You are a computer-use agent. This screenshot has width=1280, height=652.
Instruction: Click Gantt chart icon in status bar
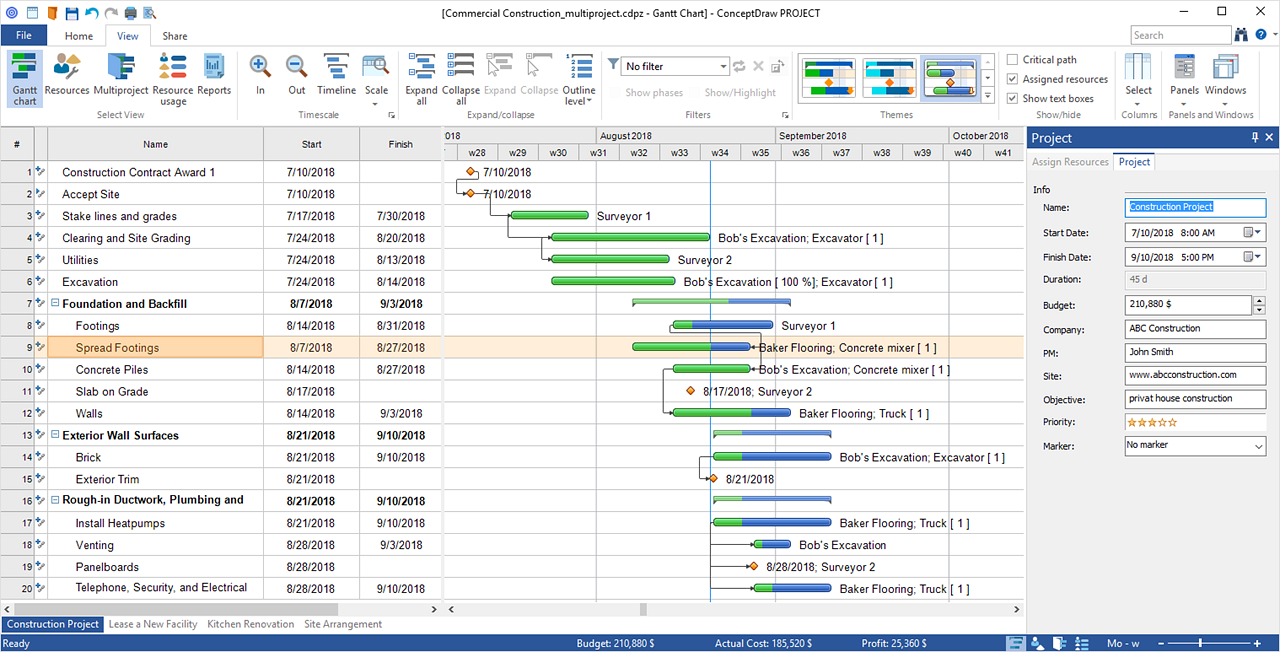tap(1015, 643)
